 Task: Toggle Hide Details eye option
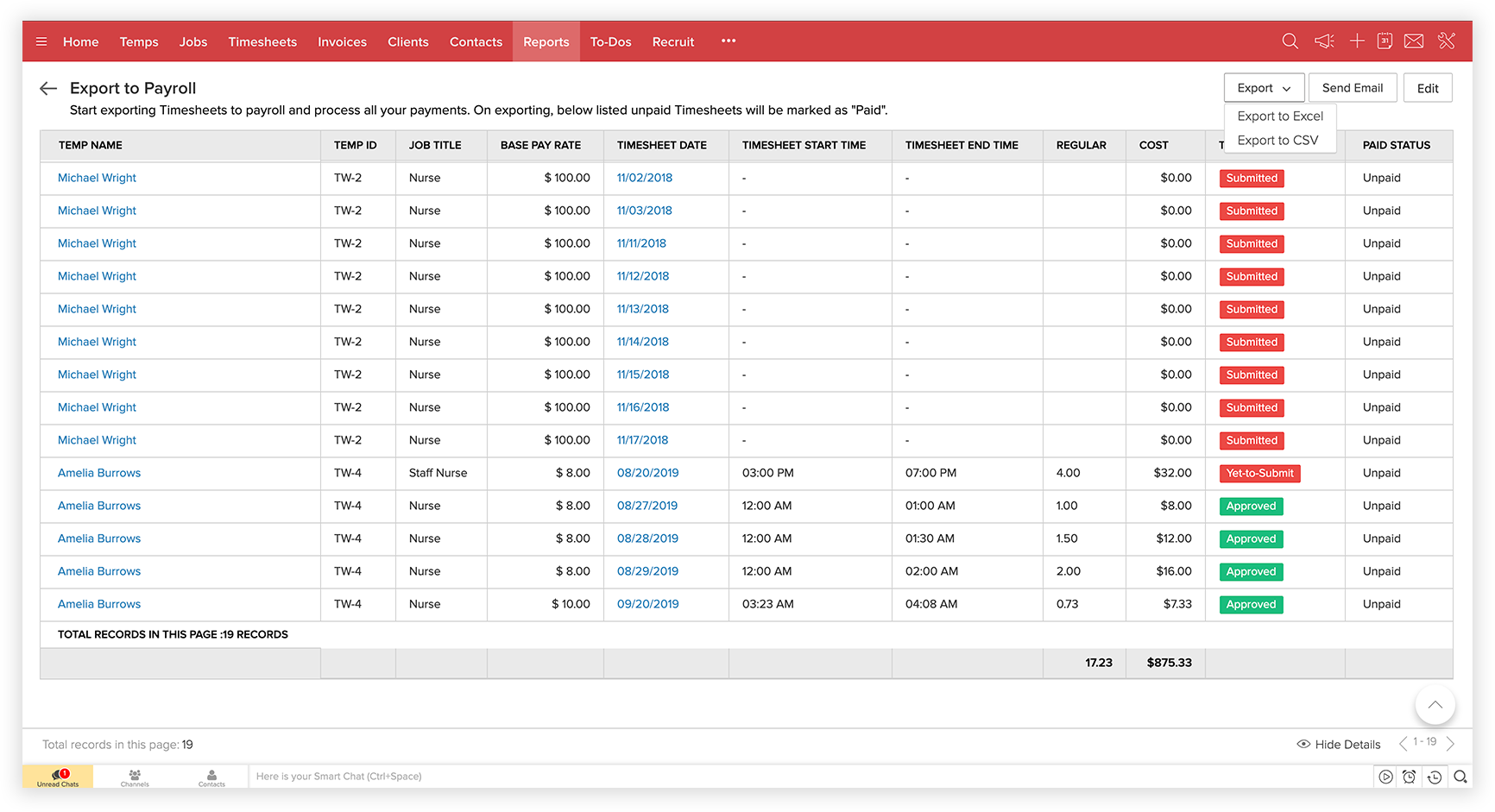point(1339,745)
